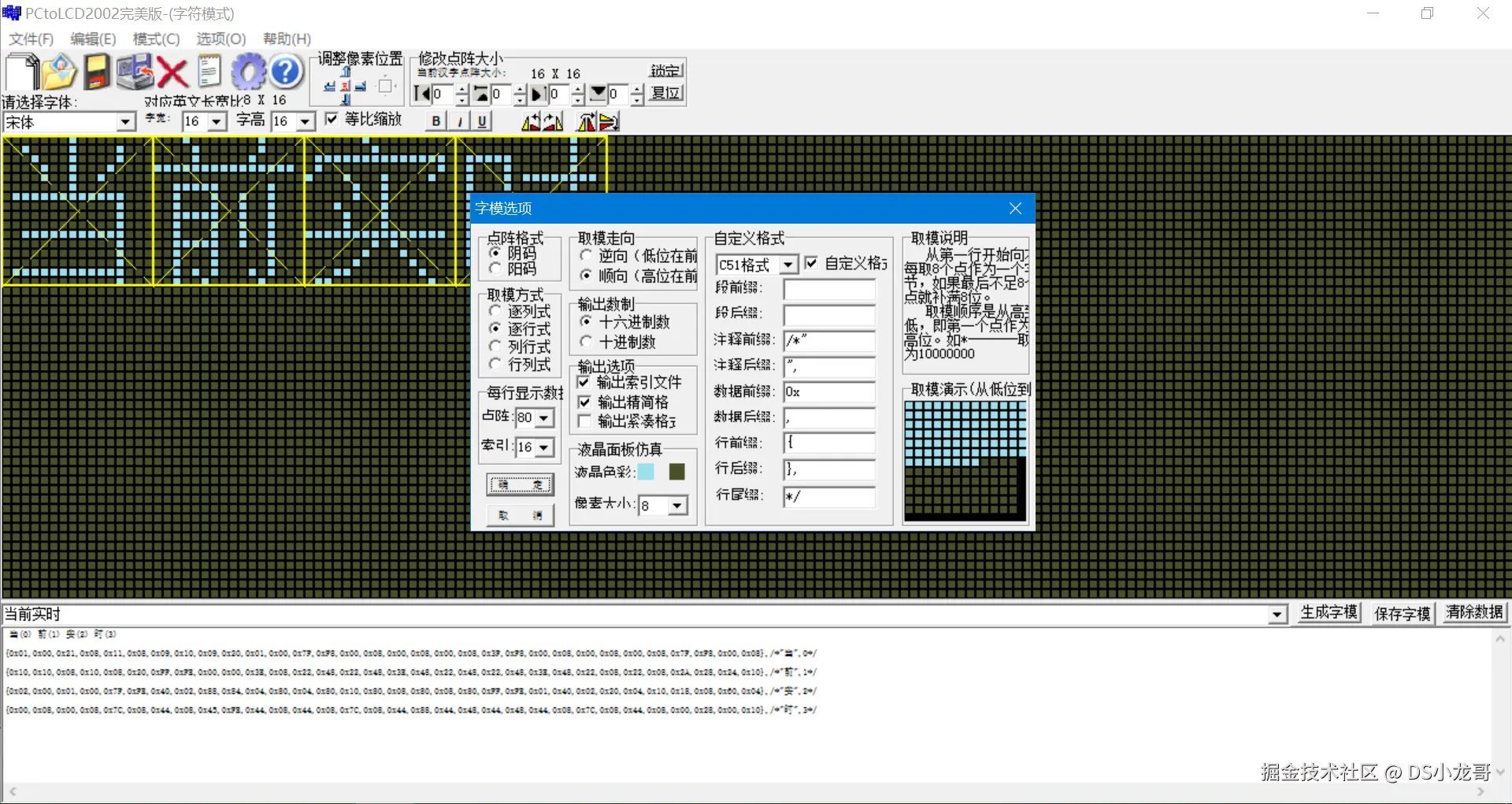Click the save-to-disk toolbar icon
The image size is (1512, 804).
pyautogui.click(x=96, y=71)
